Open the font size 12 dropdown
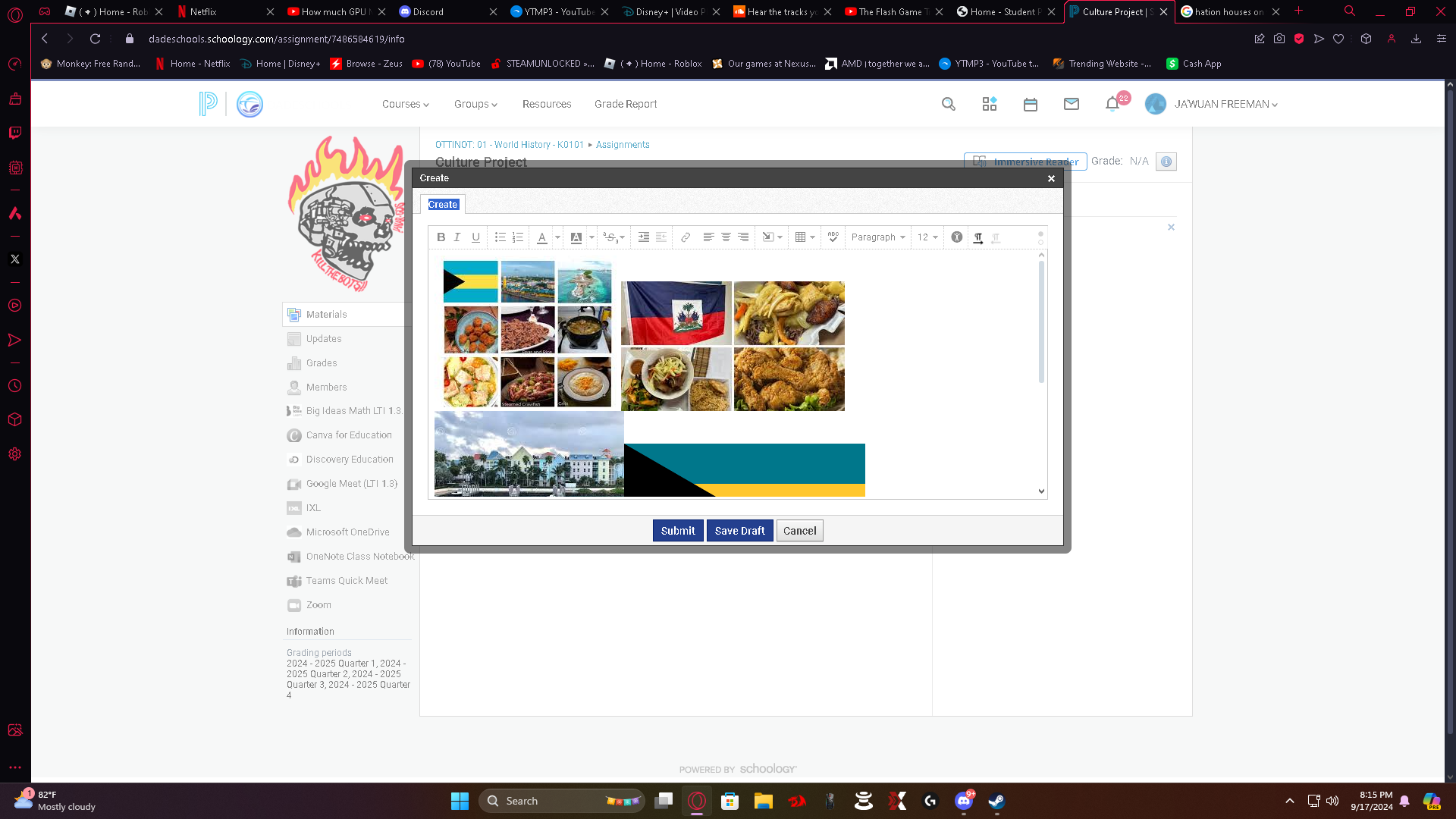 (927, 237)
